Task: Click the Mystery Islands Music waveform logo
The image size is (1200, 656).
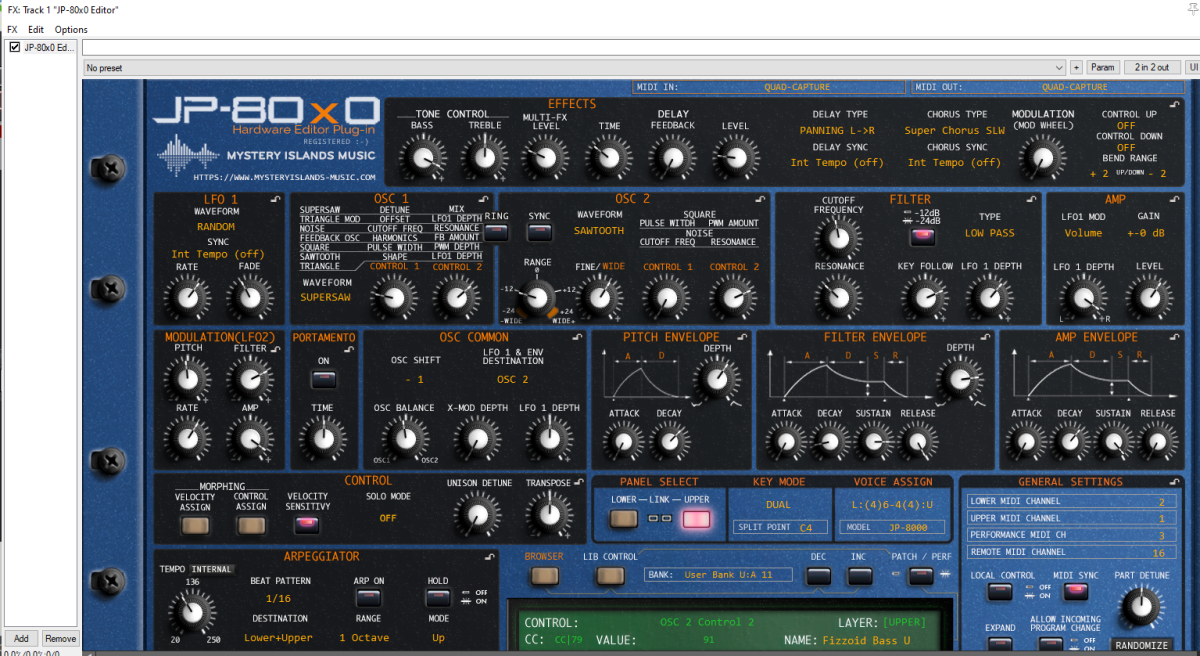Action: point(189,154)
